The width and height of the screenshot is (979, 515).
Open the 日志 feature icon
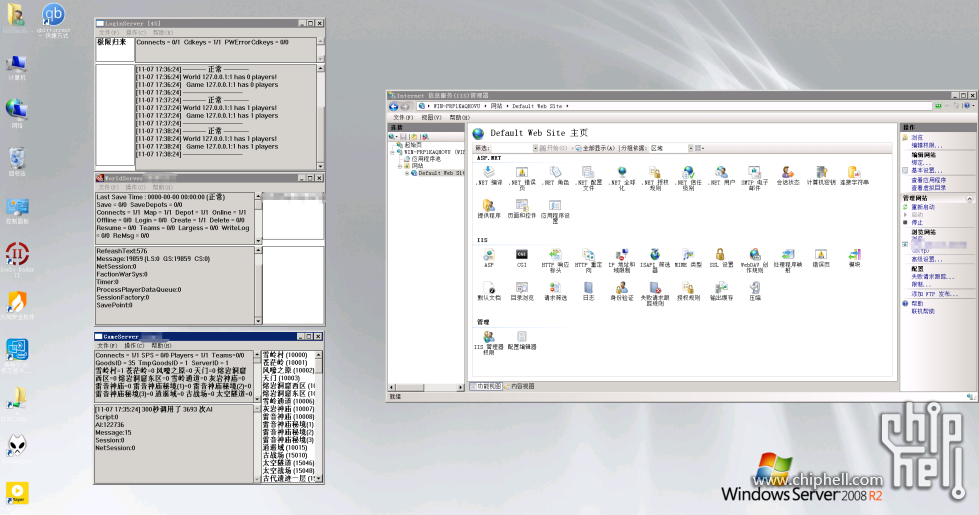coord(588,289)
